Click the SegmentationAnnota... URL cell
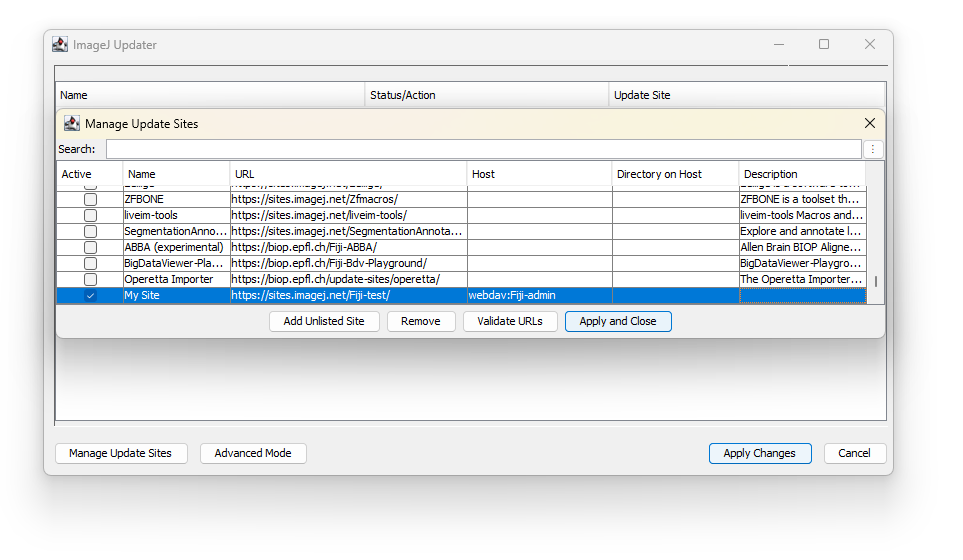Image resolution: width=963 pixels, height=560 pixels. click(x=349, y=231)
